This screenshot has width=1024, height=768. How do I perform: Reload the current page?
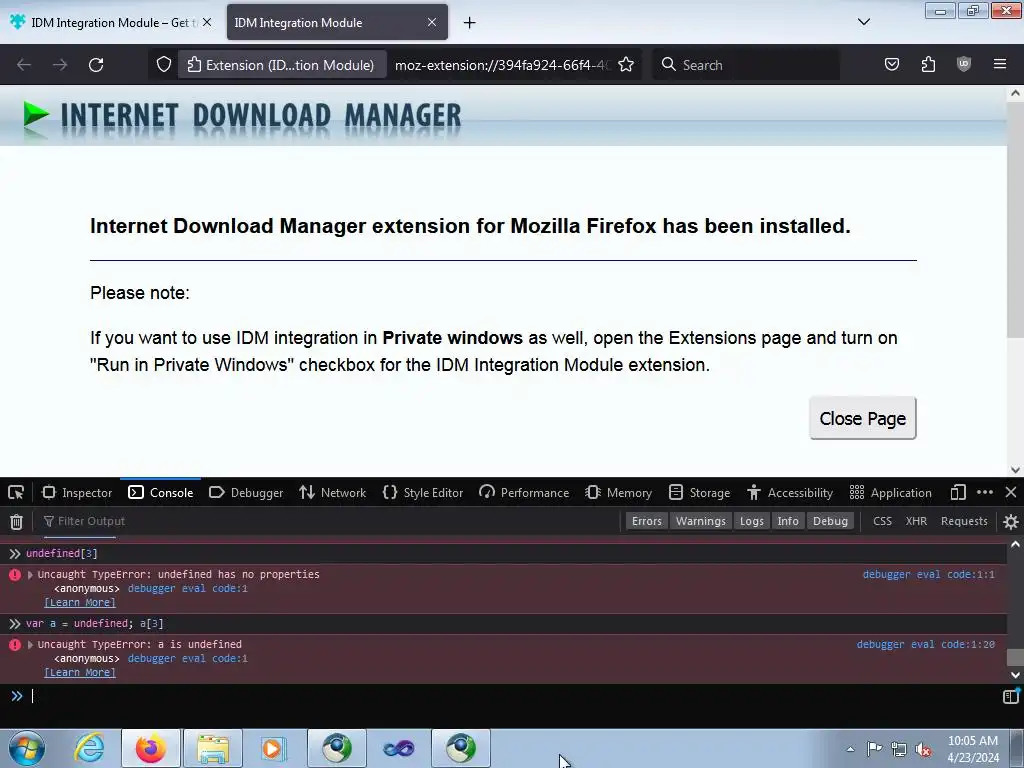pyautogui.click(x=96, y=65)
